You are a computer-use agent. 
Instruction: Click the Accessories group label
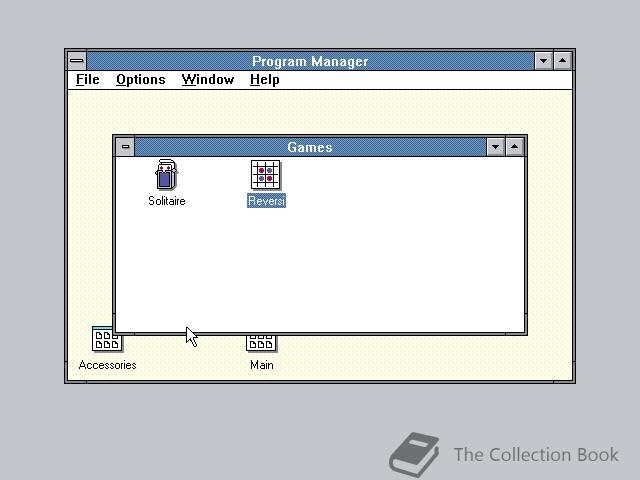[x=107, y=365]
